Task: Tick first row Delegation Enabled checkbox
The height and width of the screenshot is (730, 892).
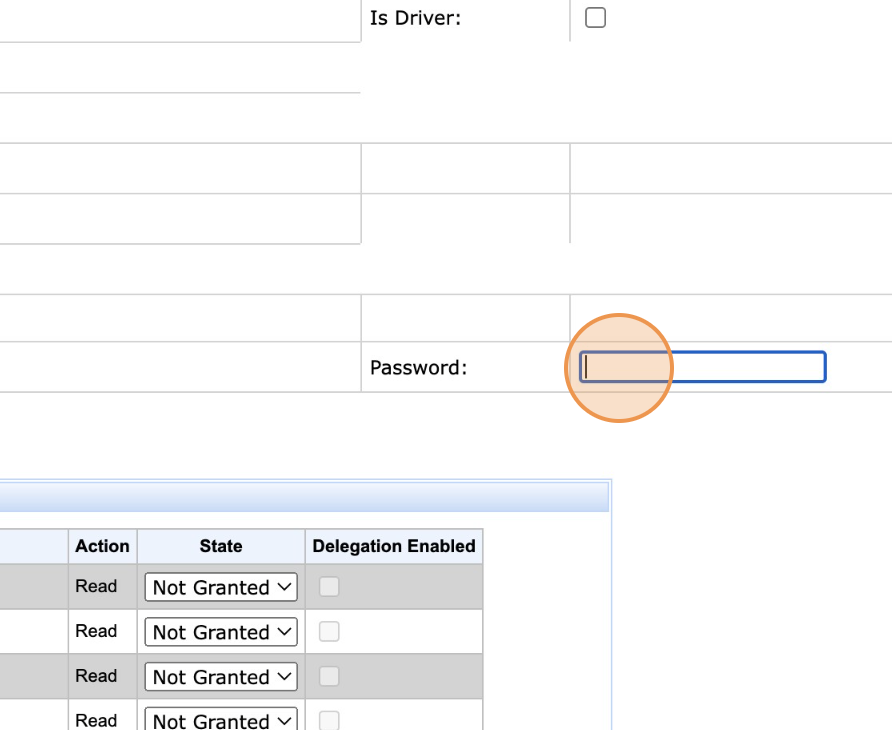Action: pos(329,587)
